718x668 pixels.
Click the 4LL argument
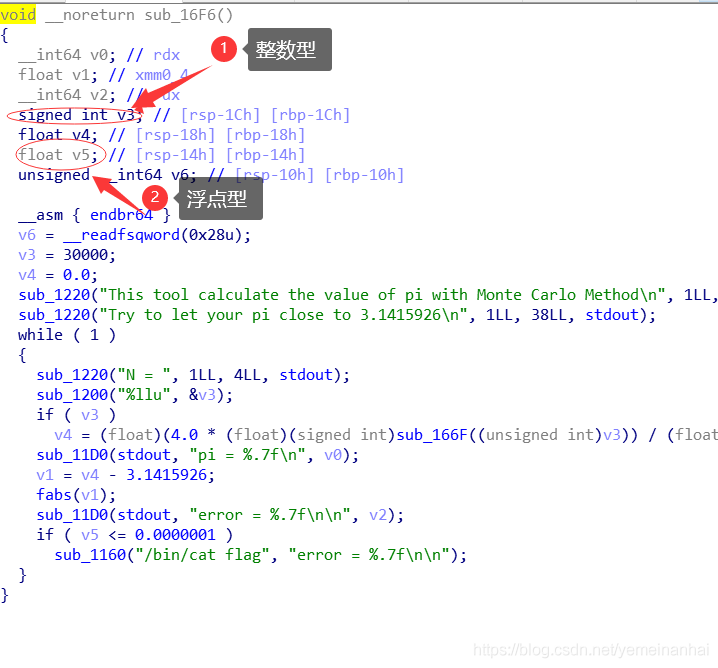[247, 375]
